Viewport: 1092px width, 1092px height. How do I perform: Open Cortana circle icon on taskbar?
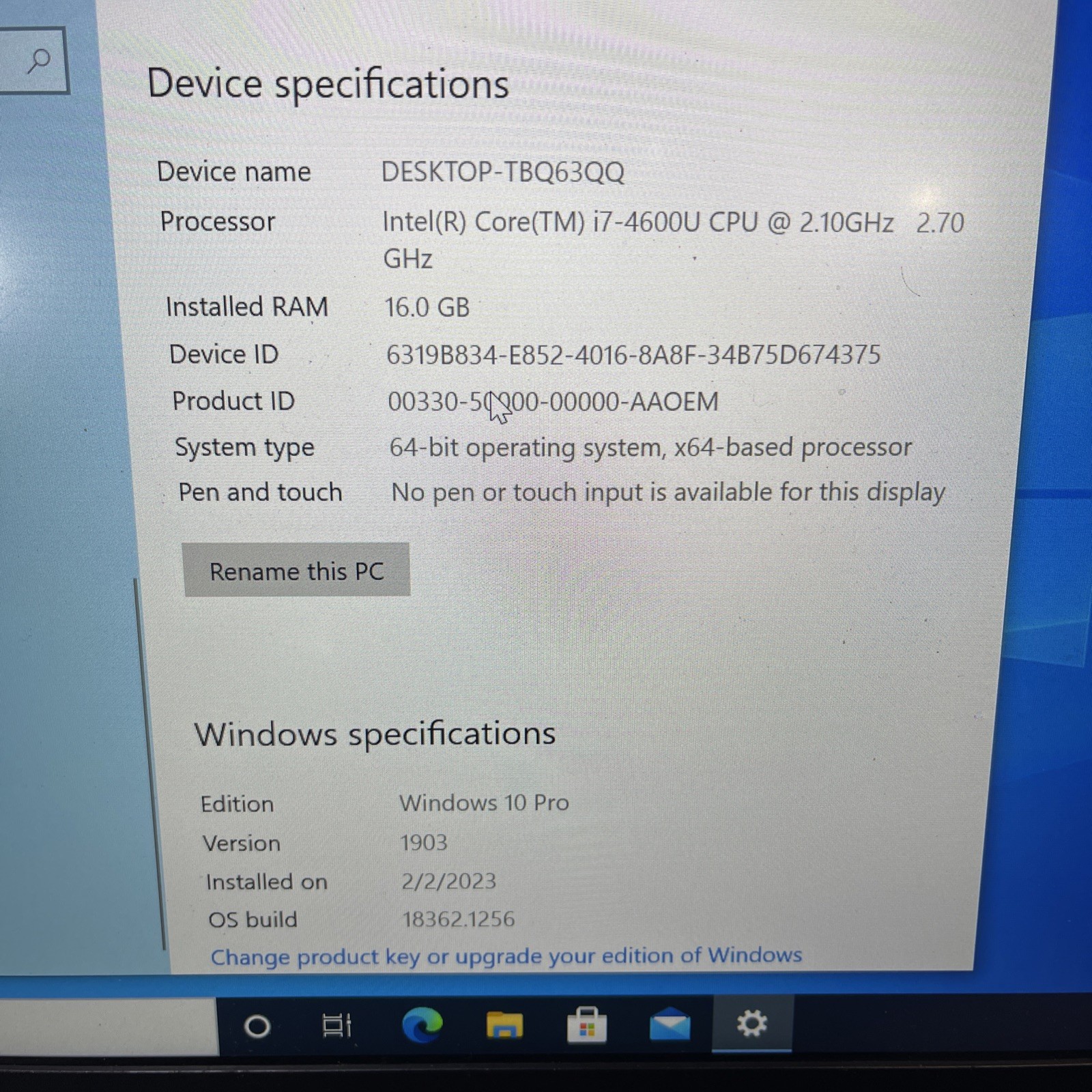(257, 1026)
